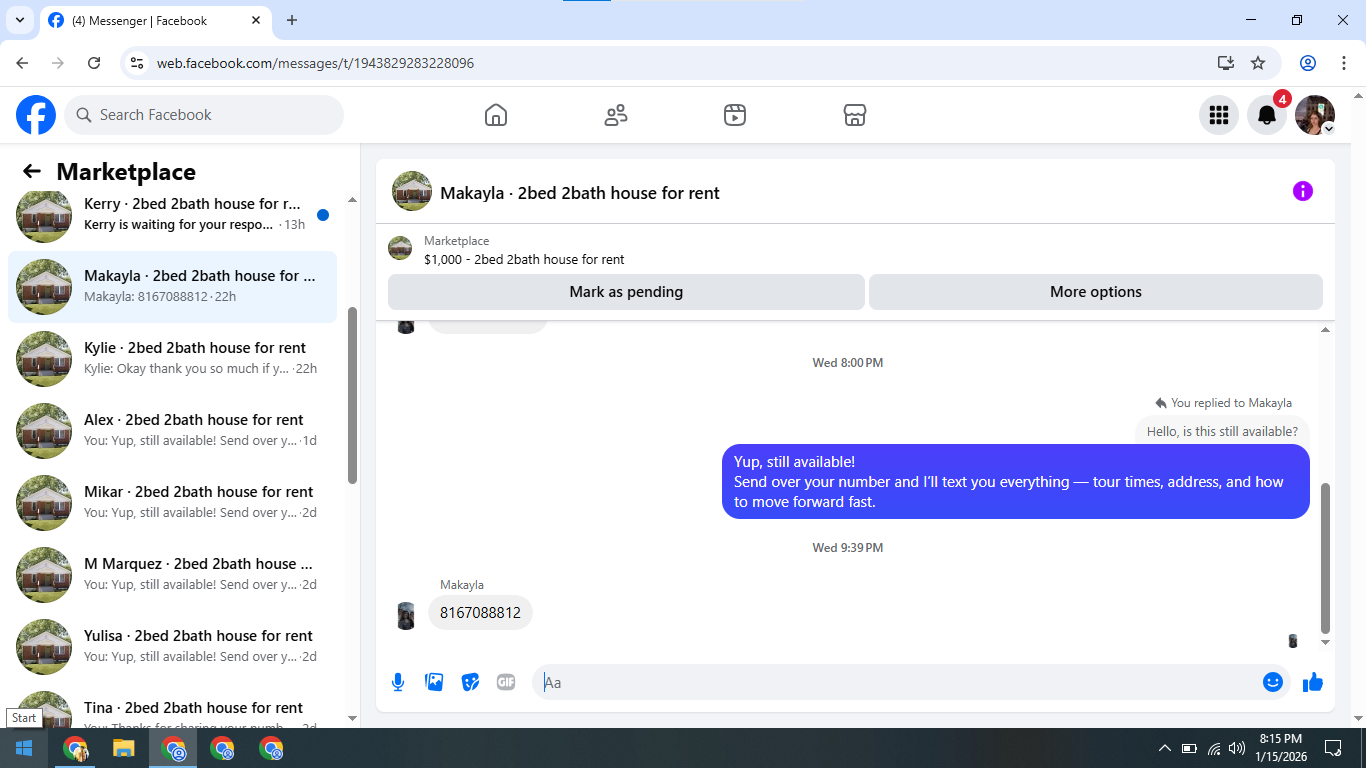Click the 'Yup, still available!' sent message
The image size is (1366, 768).
point(1016,482)
